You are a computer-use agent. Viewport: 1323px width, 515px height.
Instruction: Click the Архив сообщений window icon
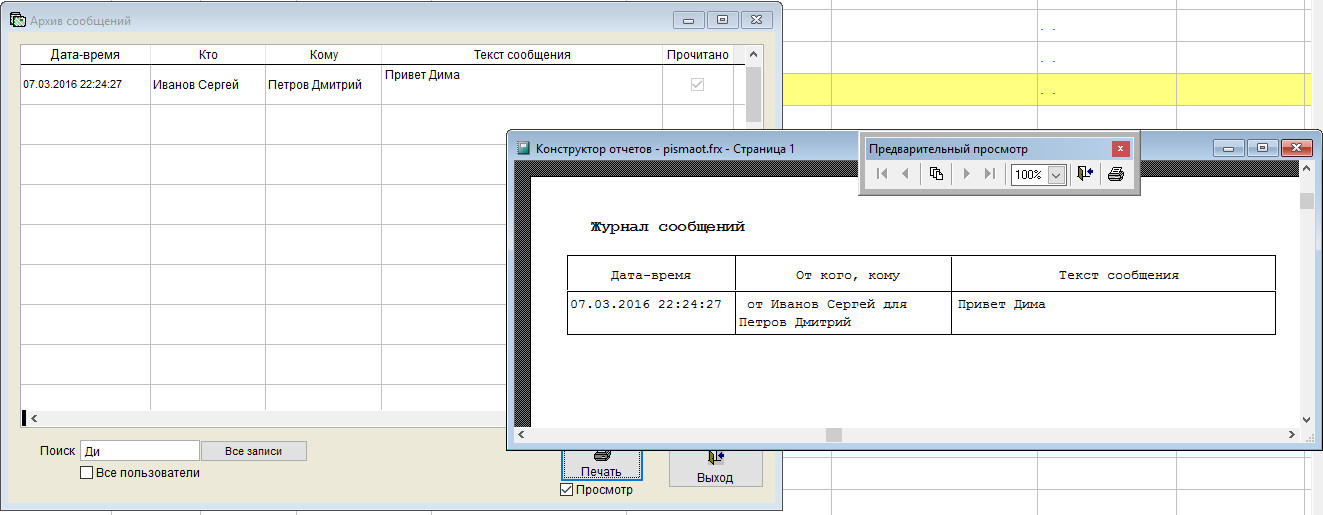(x=16, y=20)
